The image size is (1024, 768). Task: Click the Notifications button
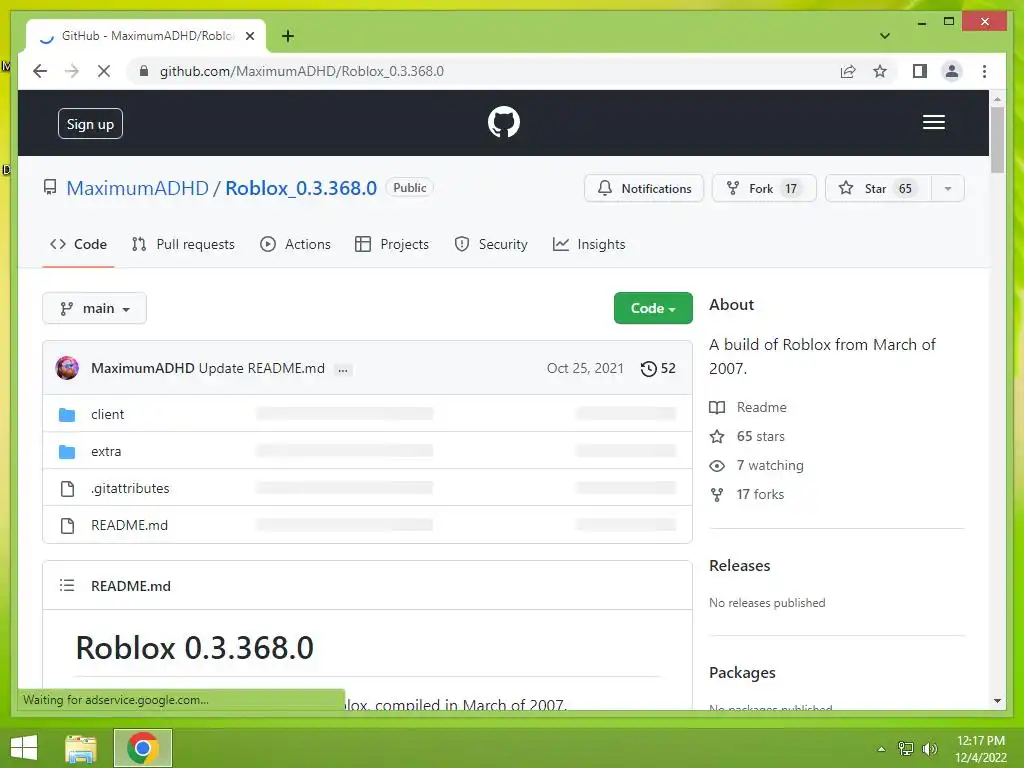[x=644, y=189]
